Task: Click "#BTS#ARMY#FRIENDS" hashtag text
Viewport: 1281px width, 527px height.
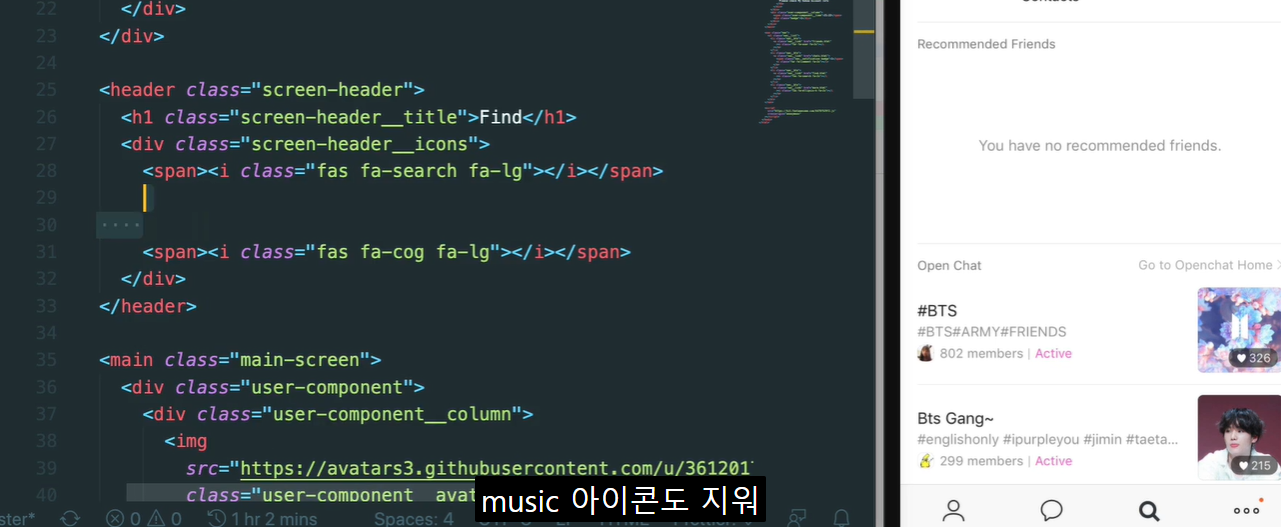Action: click(x=992, y=332)
